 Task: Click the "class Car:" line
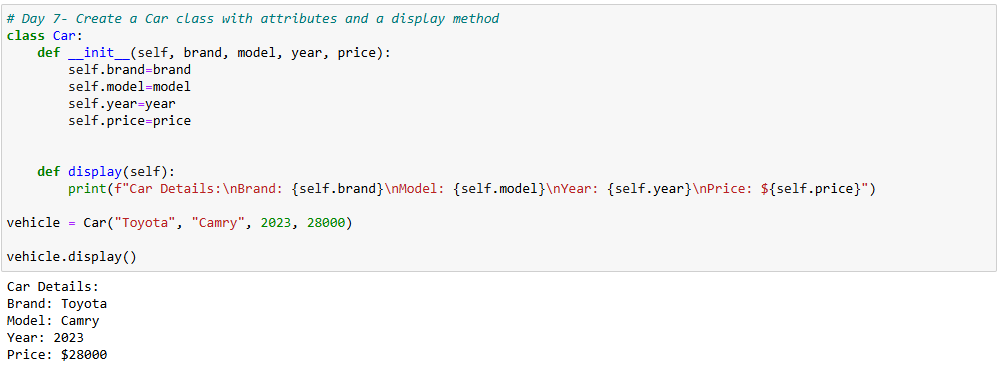pyautogui.click(x=45, y=36)
